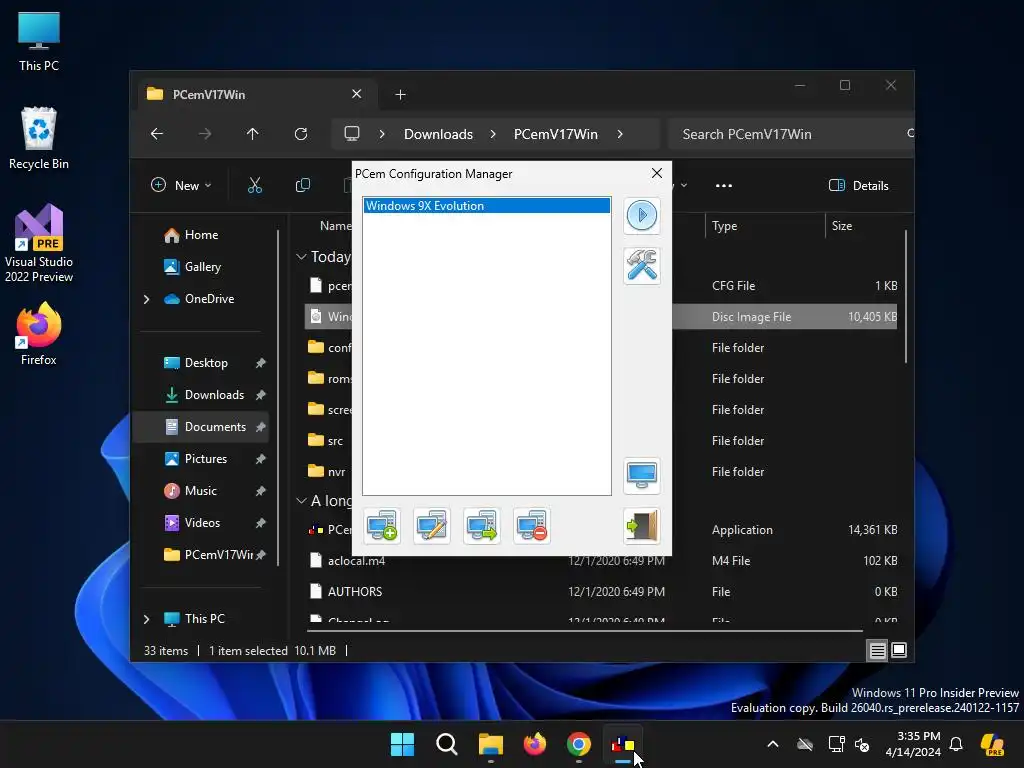Screen dimensions: 1024x768
Task: Expand the This PC tree node
Action: click(146, 618)
